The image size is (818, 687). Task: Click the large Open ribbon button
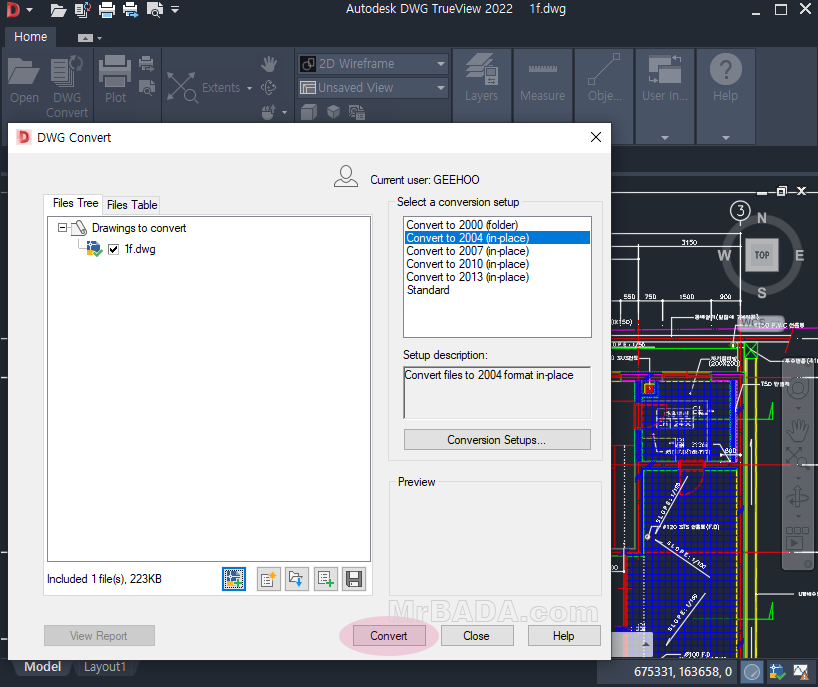pyautogui.click(x=24, y=82)
